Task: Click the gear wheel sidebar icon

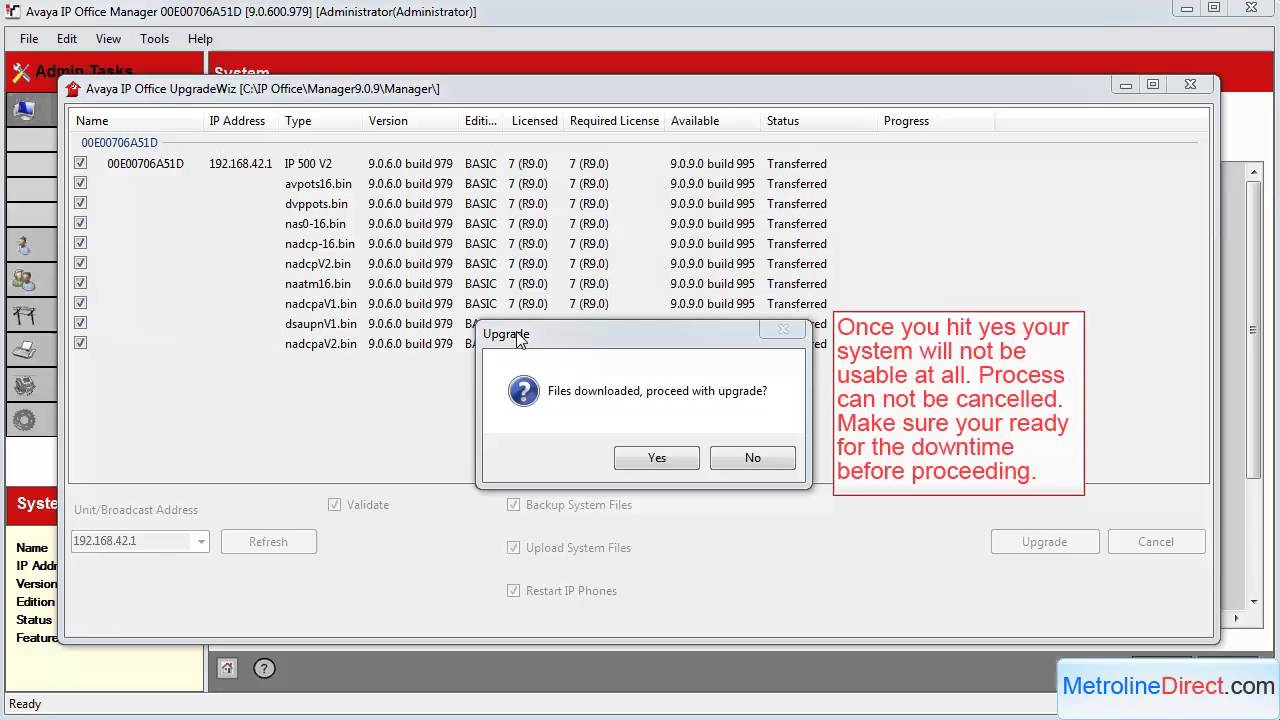Action: (x=24, y=420)
